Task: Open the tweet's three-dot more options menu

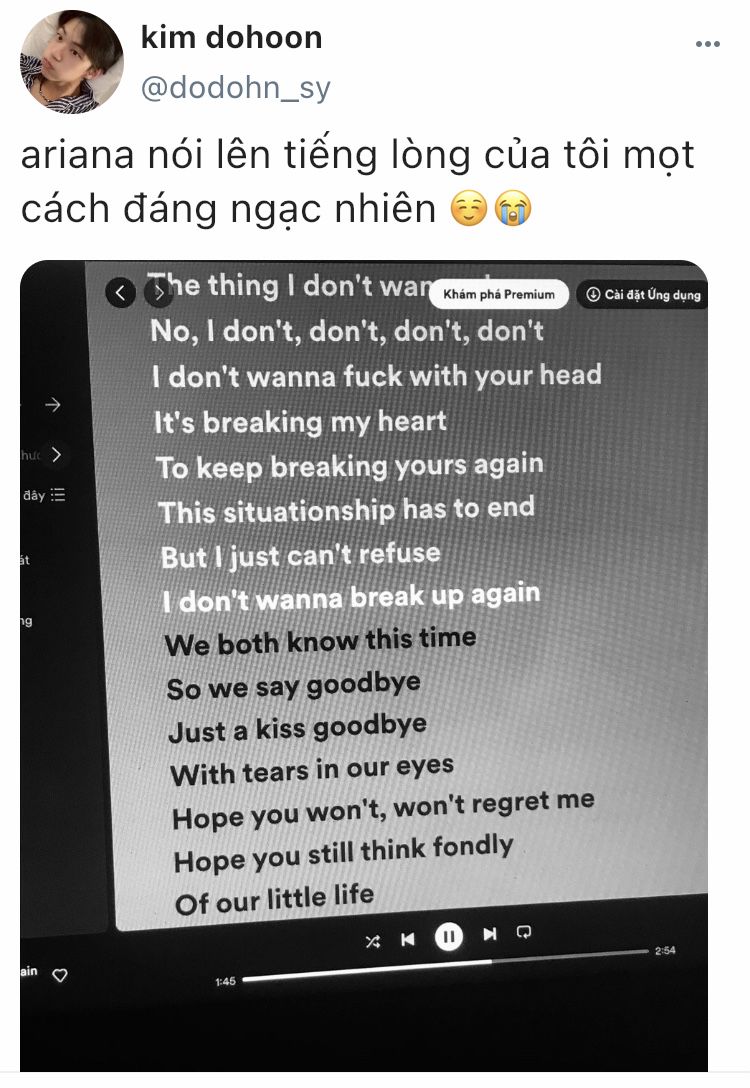Action: [707, 44]
